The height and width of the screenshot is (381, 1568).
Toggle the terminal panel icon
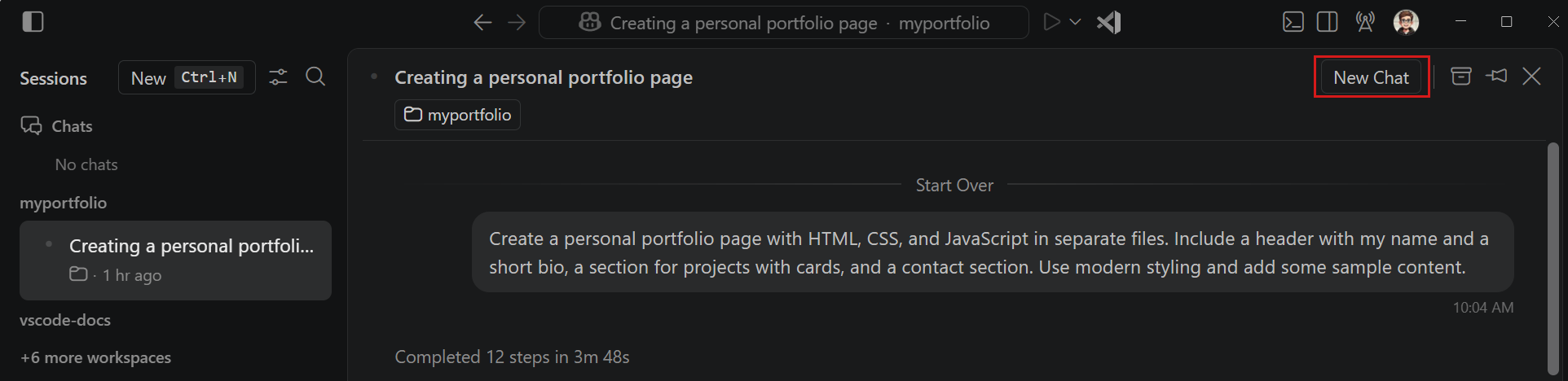1293,22
